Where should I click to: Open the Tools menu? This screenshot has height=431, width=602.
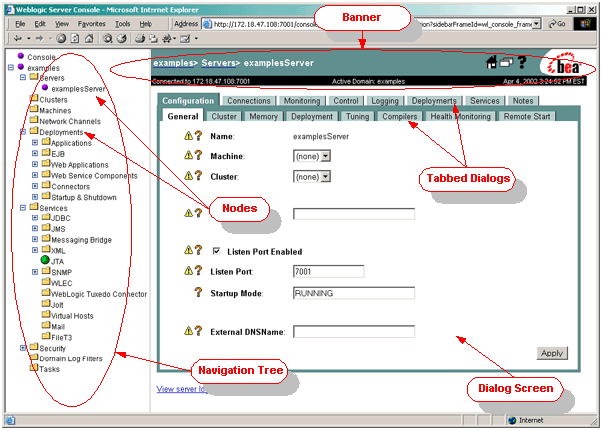coord(122,24)
